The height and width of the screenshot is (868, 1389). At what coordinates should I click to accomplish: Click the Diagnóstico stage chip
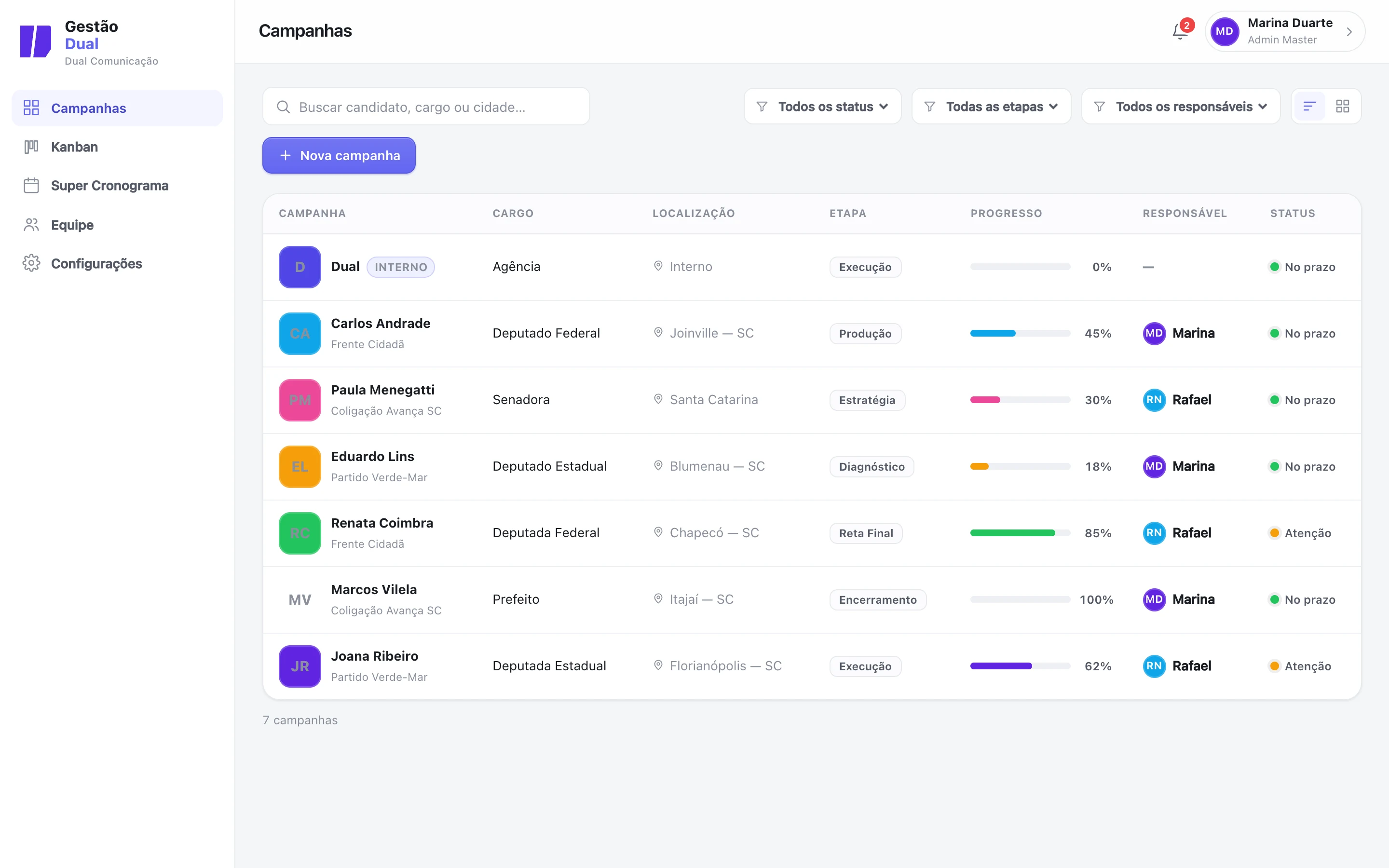(872, 467)
